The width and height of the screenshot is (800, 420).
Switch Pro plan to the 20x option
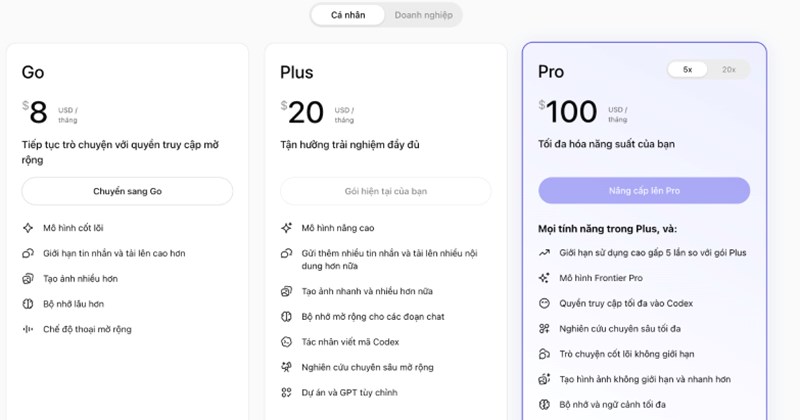pos(729,69)
